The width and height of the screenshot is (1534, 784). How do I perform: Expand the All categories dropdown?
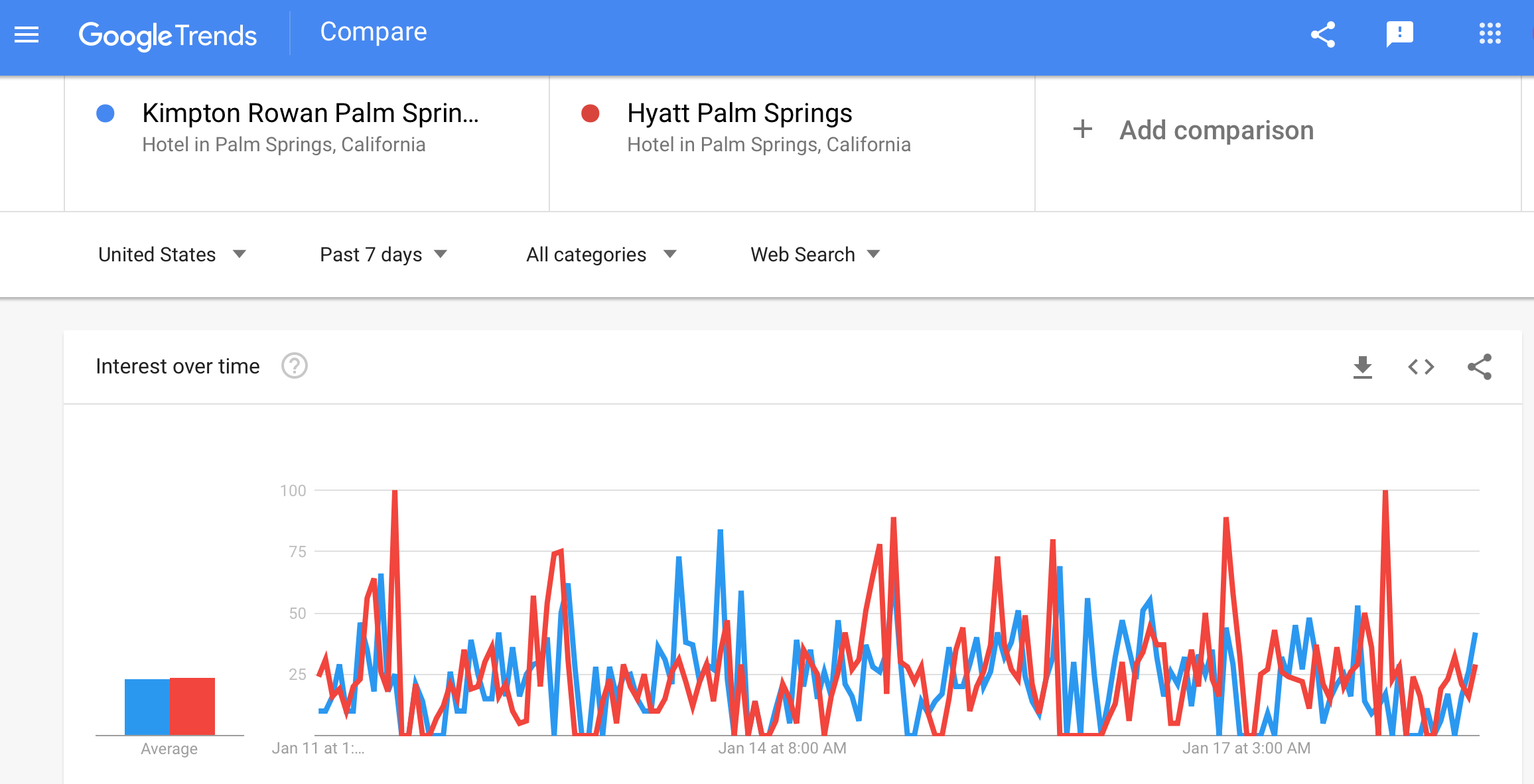(x=600, y=255)
